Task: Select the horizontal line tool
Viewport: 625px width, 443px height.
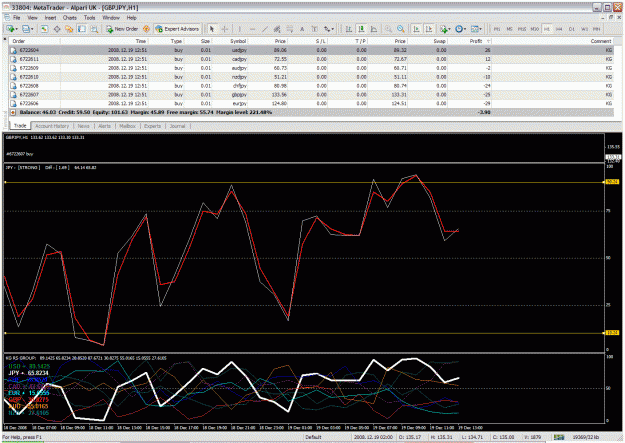Action: (252, 29)
